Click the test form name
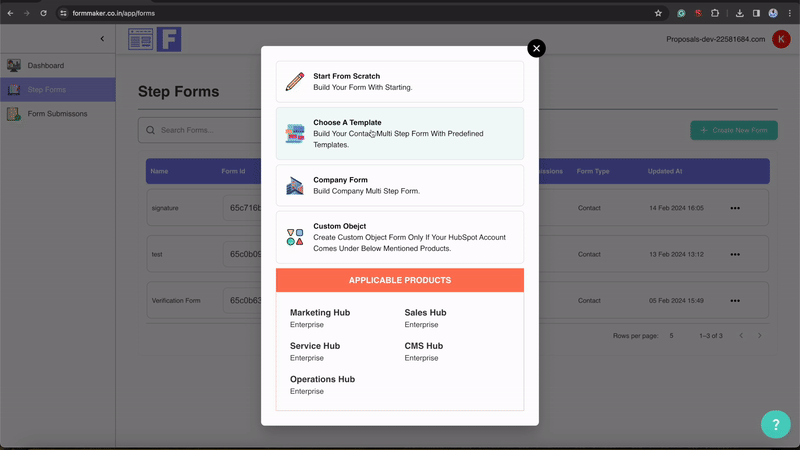This screenshot has width=800, height=450. tap(157, 254)
